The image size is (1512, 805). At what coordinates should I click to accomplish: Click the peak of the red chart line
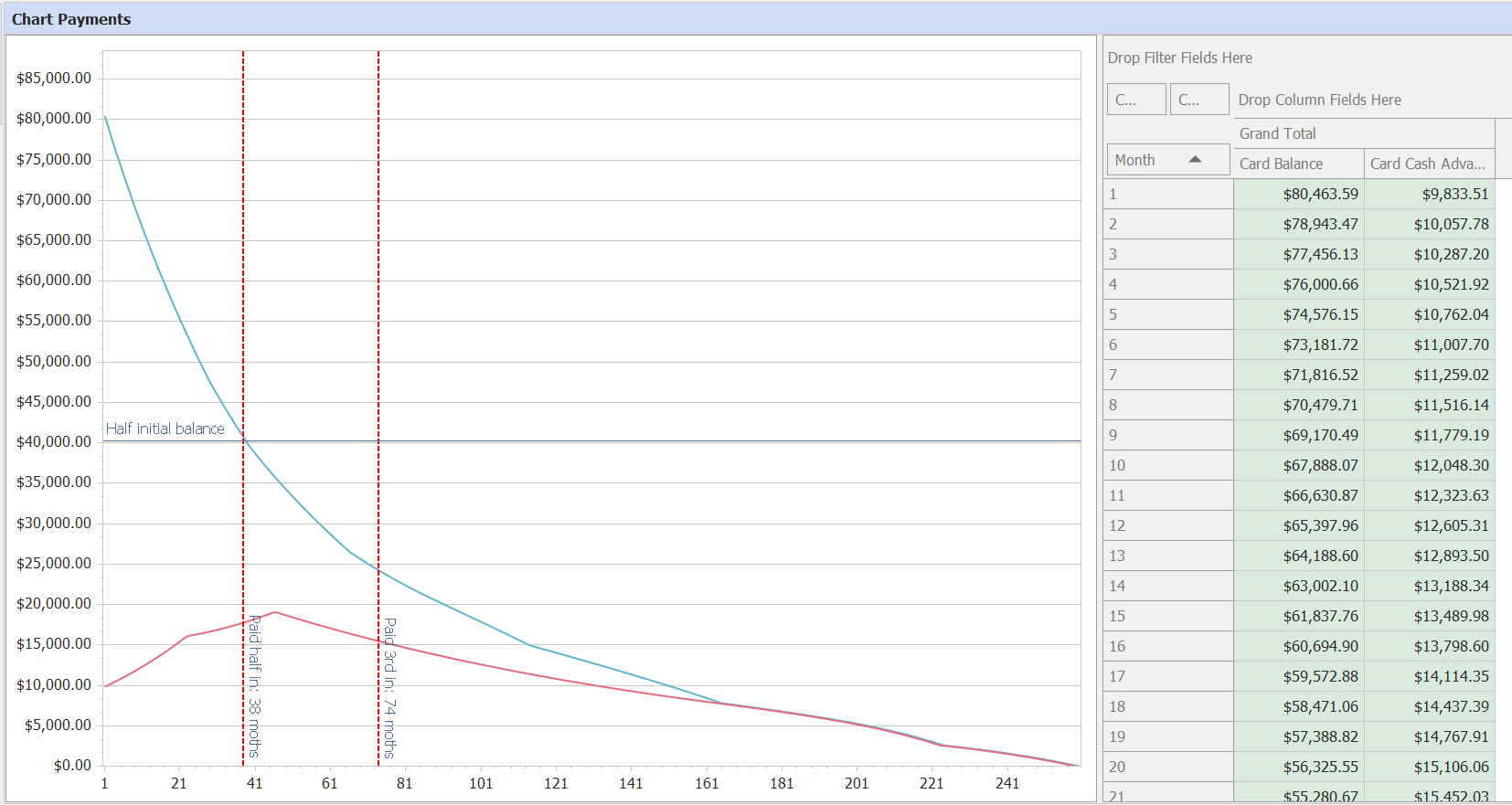tap(274, 612)
